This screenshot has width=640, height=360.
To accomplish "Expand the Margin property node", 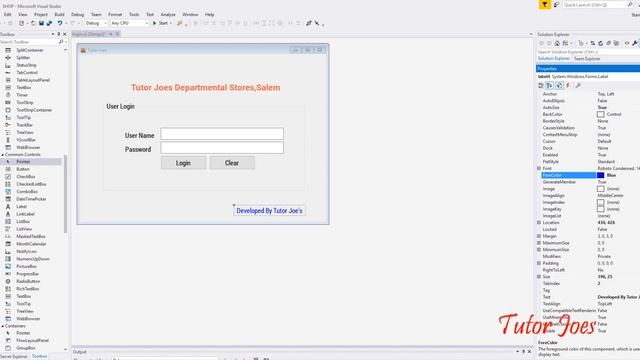I will [539, 236].
